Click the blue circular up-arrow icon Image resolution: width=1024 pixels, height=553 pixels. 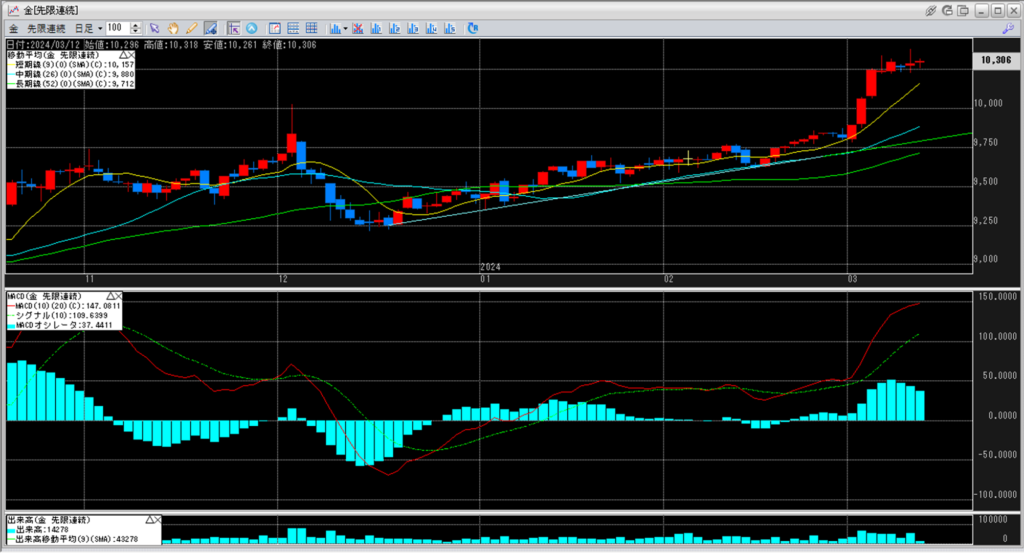tap(251, 28)
